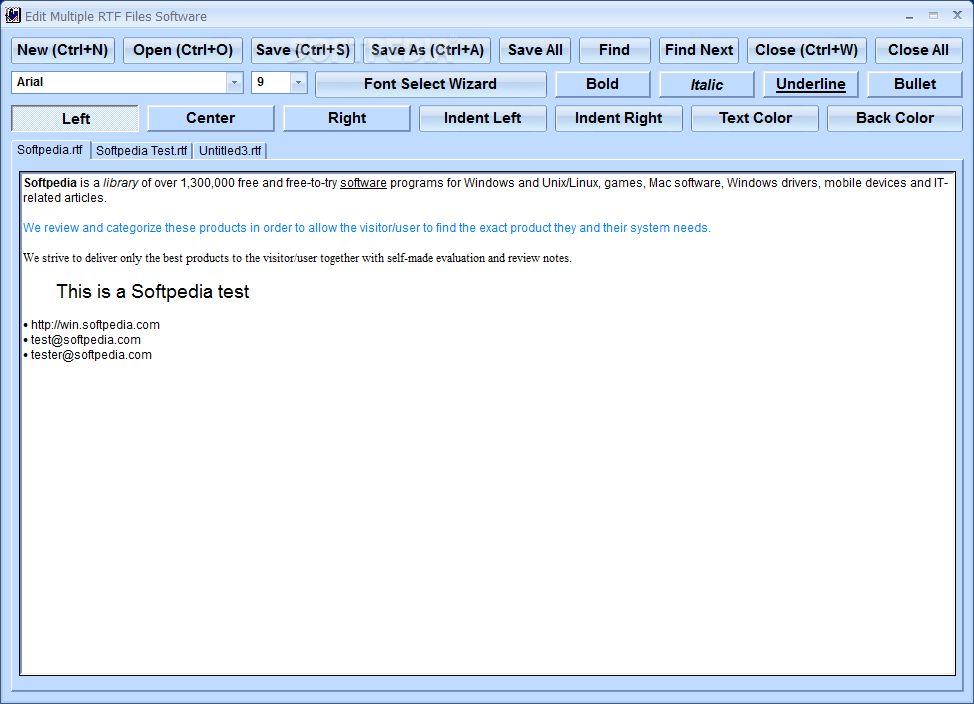Click the bold word "Softpedia" in the text
The width and height of the screenshot is (974, 704).
coord(50,183)
